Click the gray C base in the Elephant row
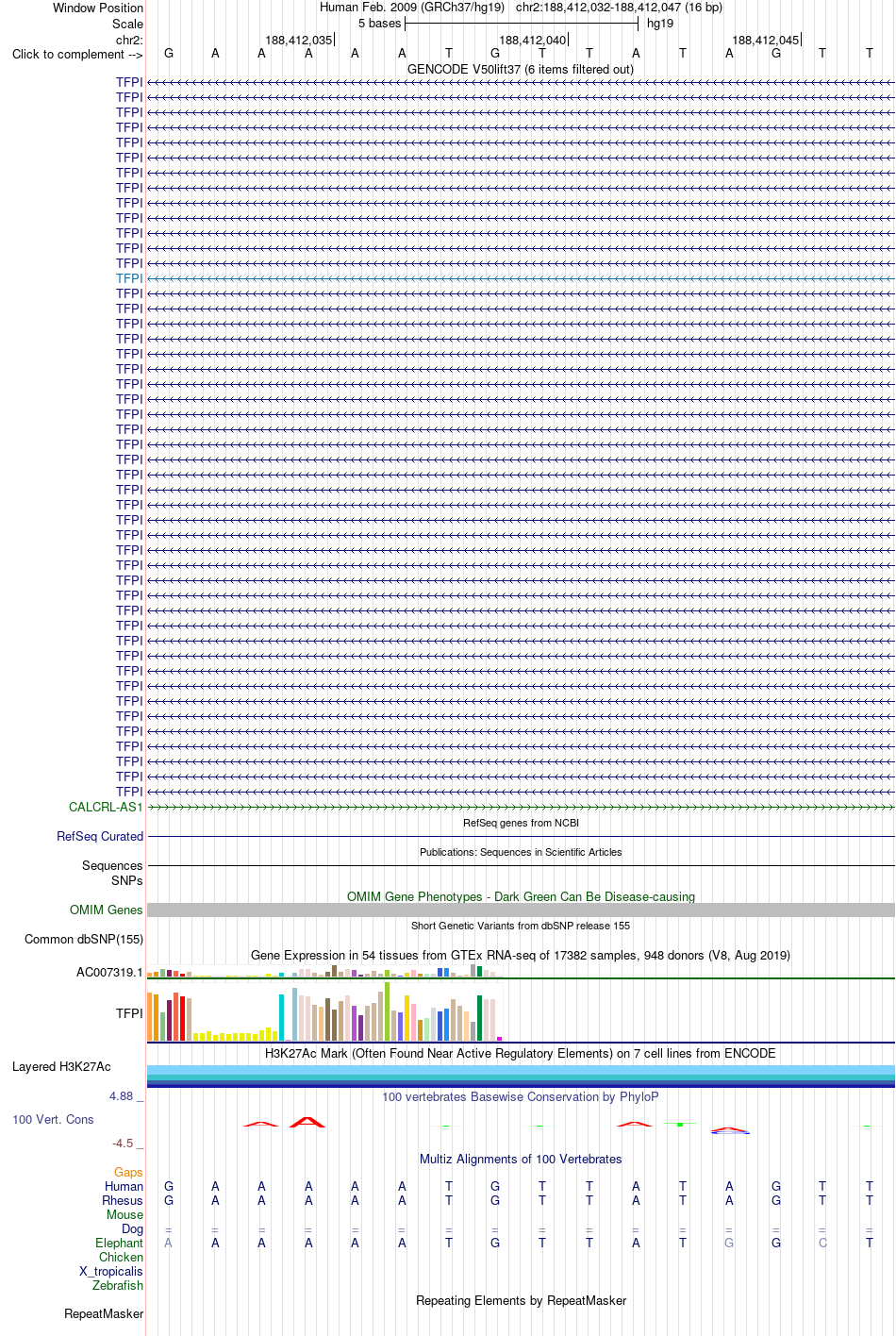 (822, 1243)
